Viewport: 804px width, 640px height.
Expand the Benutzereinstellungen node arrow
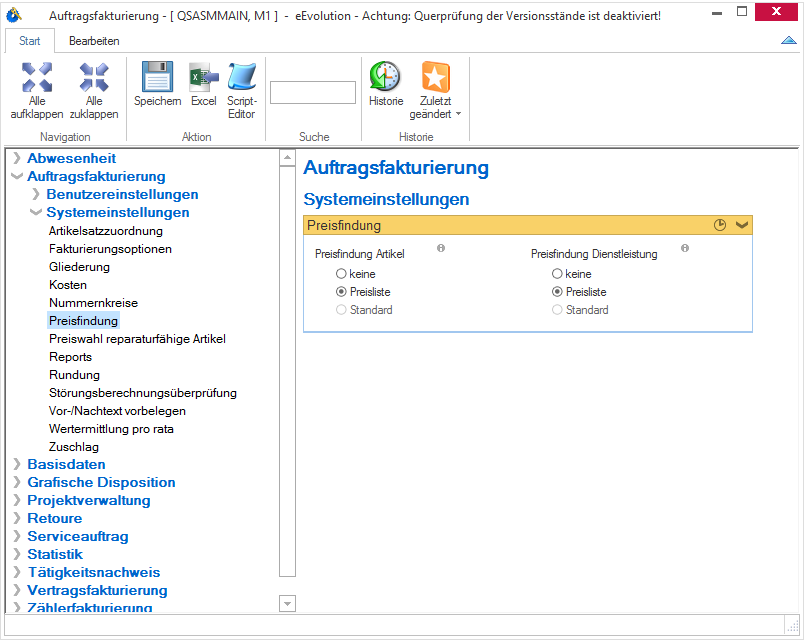tap(36, 194)
